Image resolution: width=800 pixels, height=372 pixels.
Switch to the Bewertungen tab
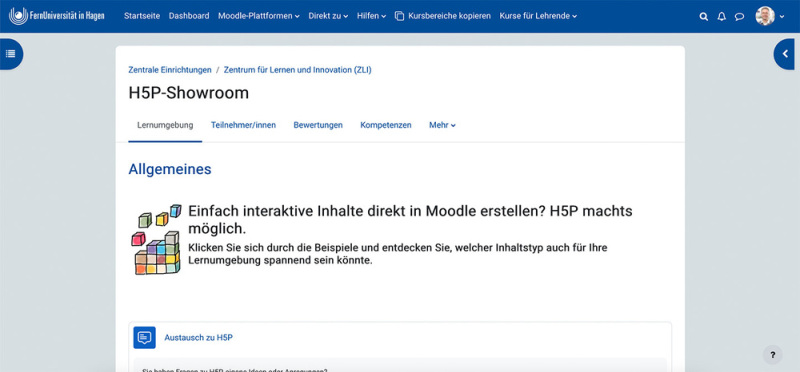(x=318, y=125)
